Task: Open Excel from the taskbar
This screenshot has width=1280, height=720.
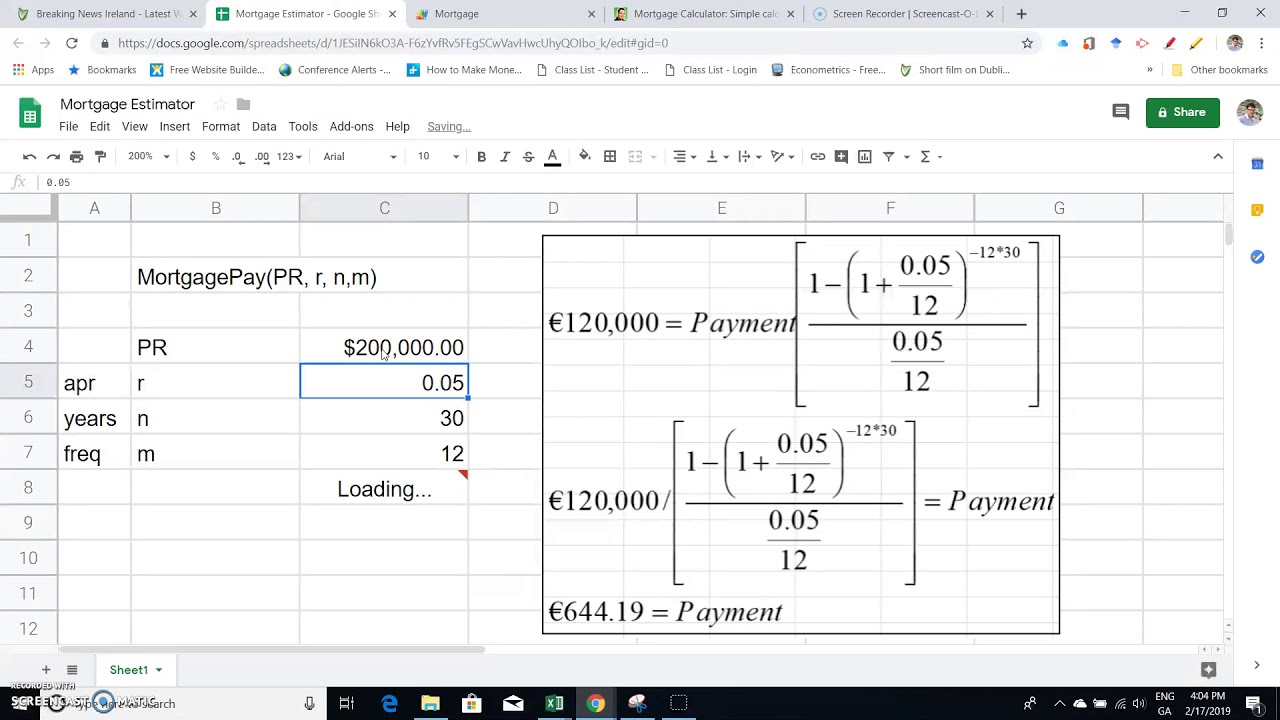Action: (x=554, y=703)
